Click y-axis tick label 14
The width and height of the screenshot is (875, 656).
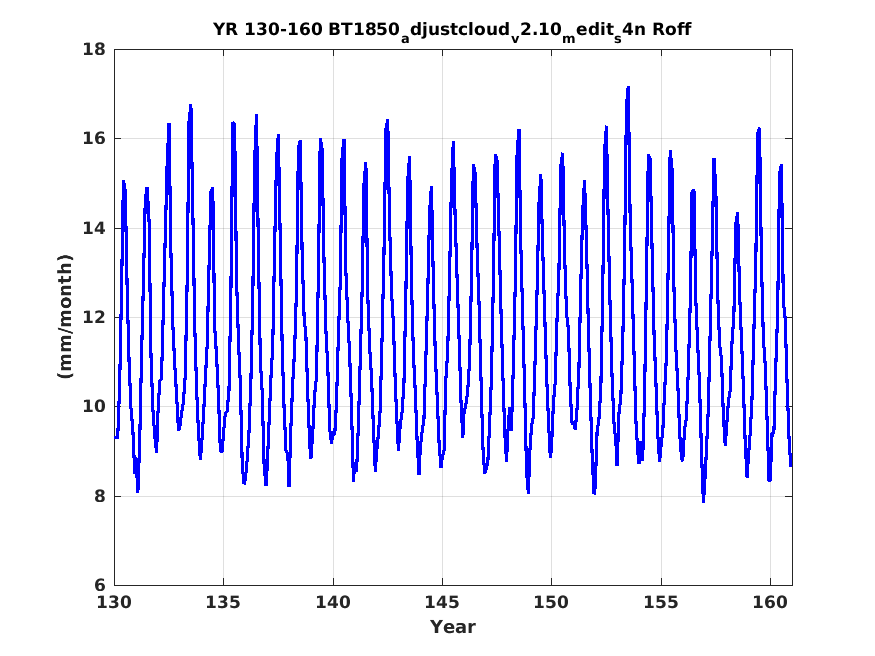coord(94,228)
